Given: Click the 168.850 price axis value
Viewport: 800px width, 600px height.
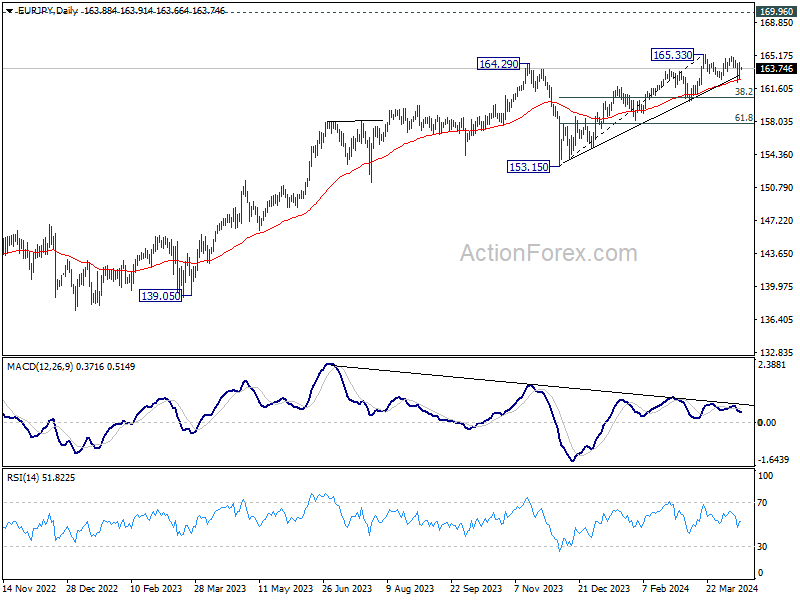Looking at the screenshot, I should [777, 23].
